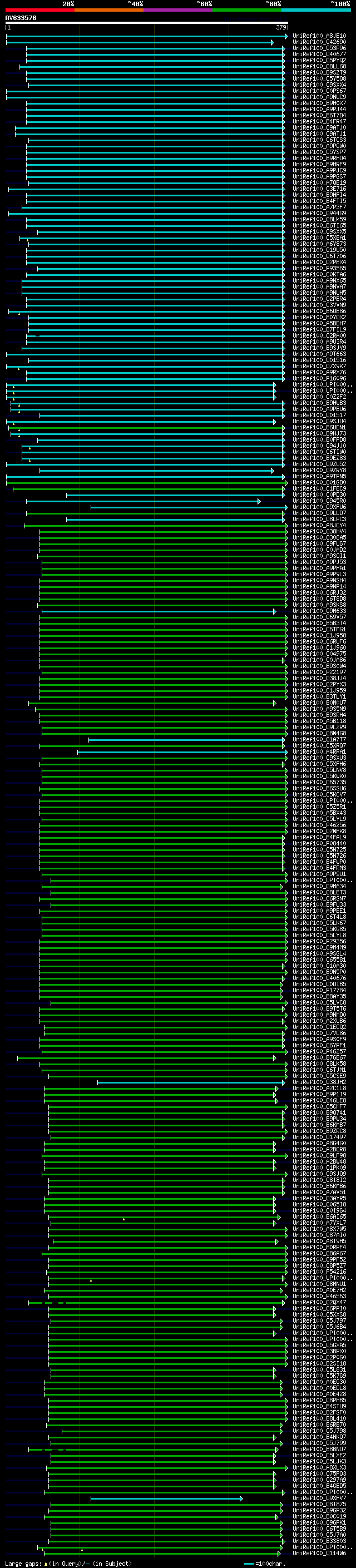The height and width of the screenshot is (1568, 356).
Task: Select label UniRef100_Q945R0
Action: click(x=319, y=501)
